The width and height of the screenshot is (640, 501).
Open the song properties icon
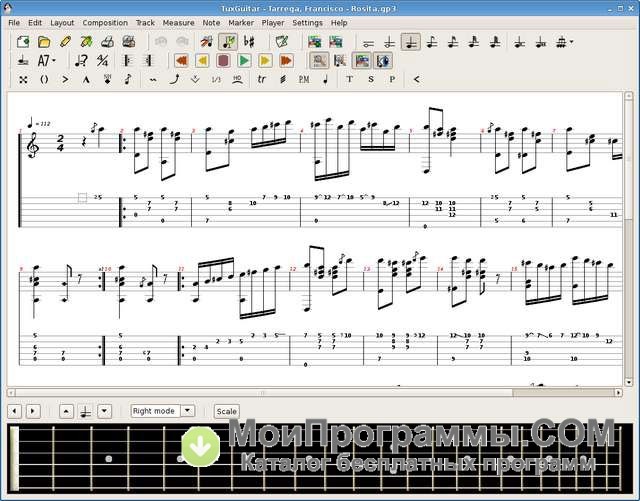click(282, 42)
